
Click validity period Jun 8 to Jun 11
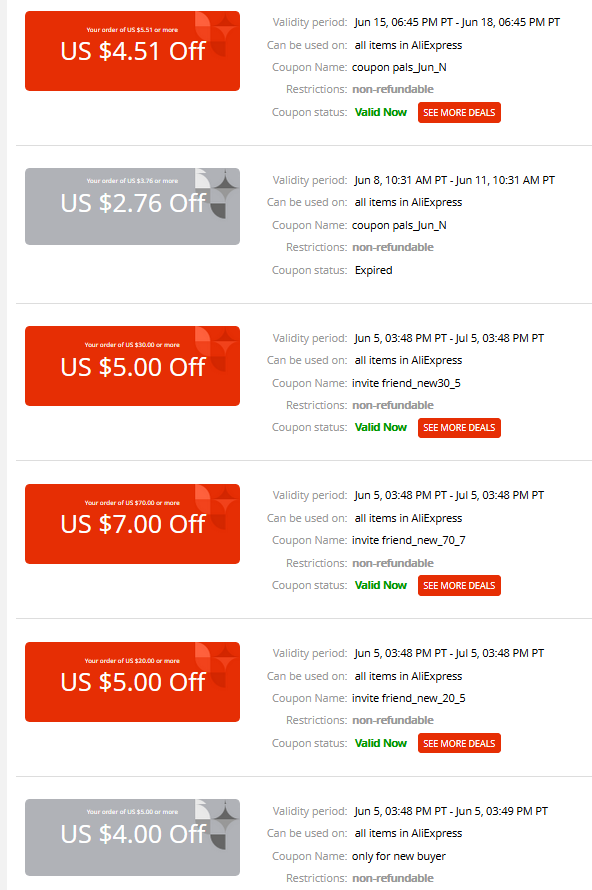[455, 180]
